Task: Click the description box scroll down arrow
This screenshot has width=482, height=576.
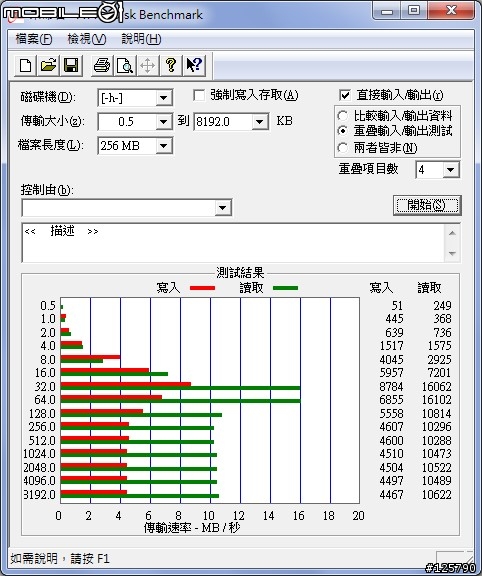Action: (452, 253)
